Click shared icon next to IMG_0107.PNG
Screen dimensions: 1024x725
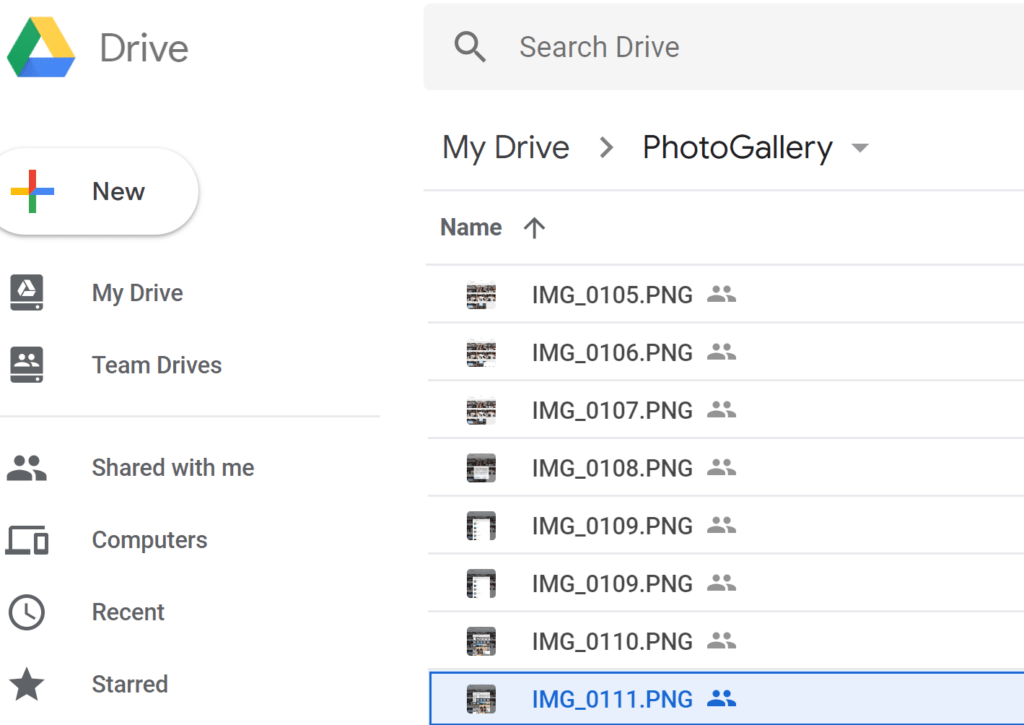click(x=722, y=410)
